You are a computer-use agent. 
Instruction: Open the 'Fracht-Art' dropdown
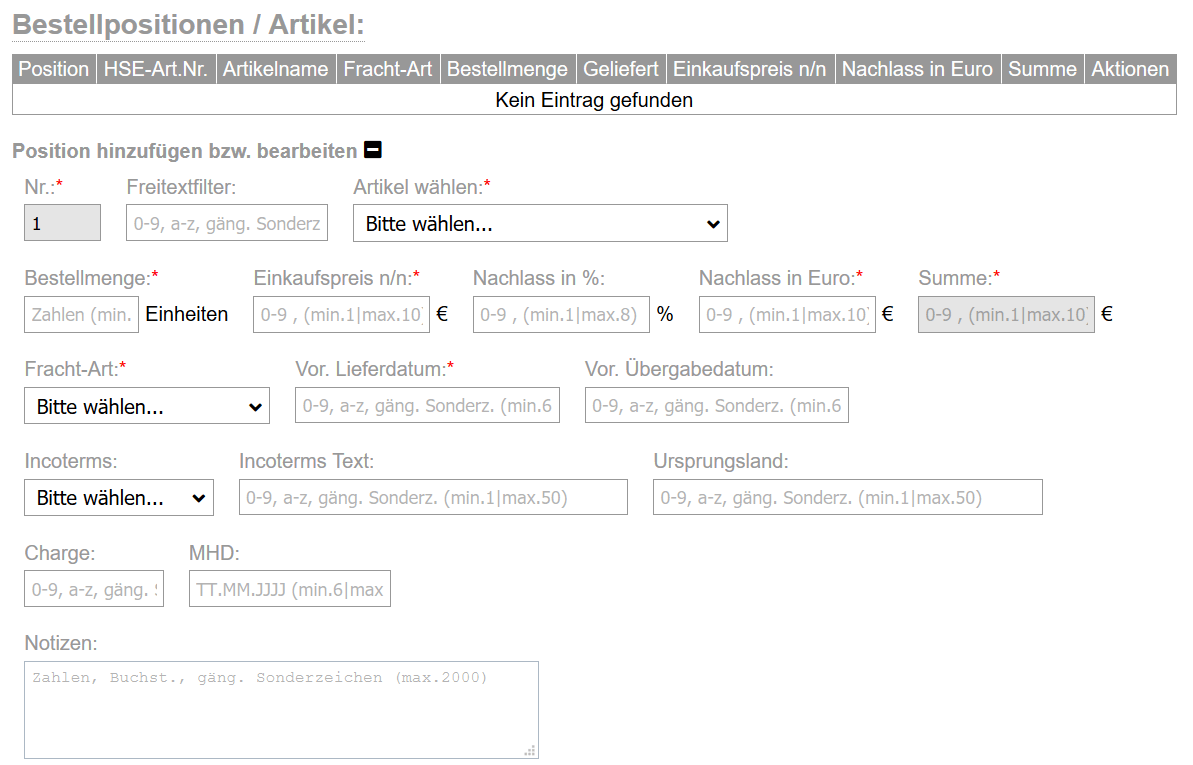147,406
